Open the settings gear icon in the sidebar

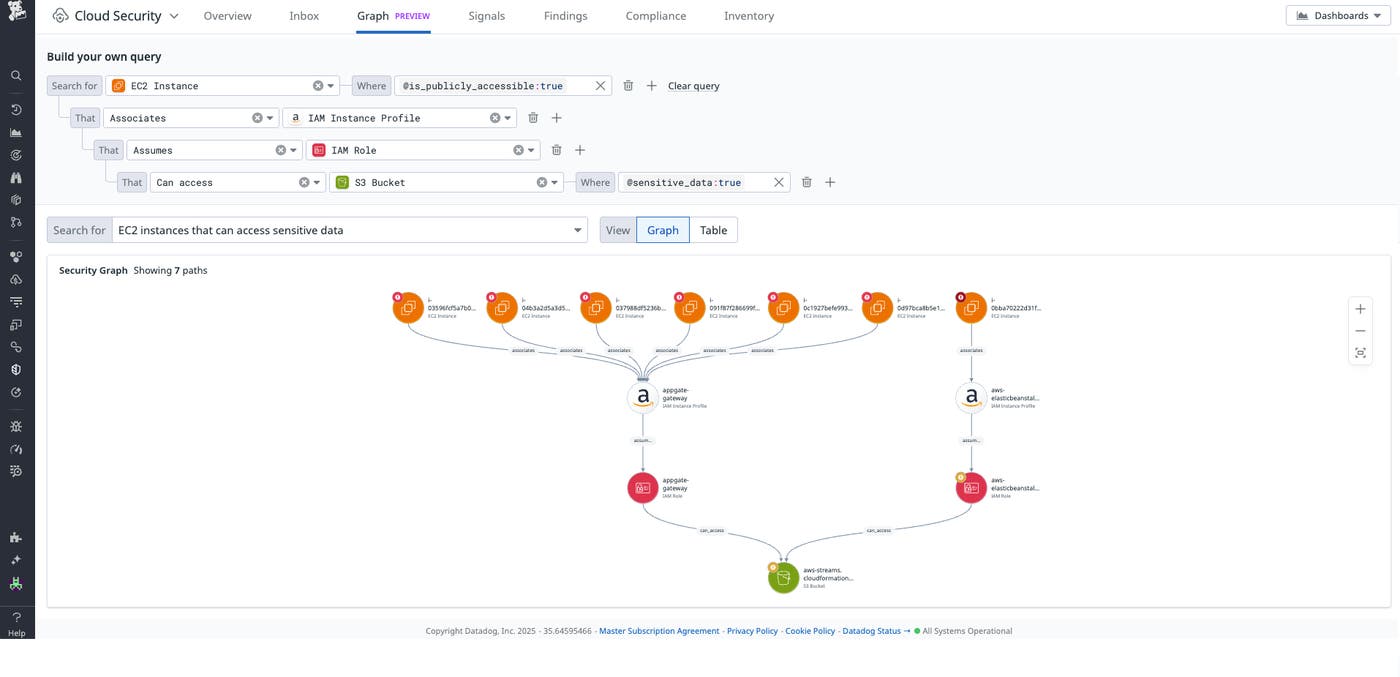[x=15, y=425]
